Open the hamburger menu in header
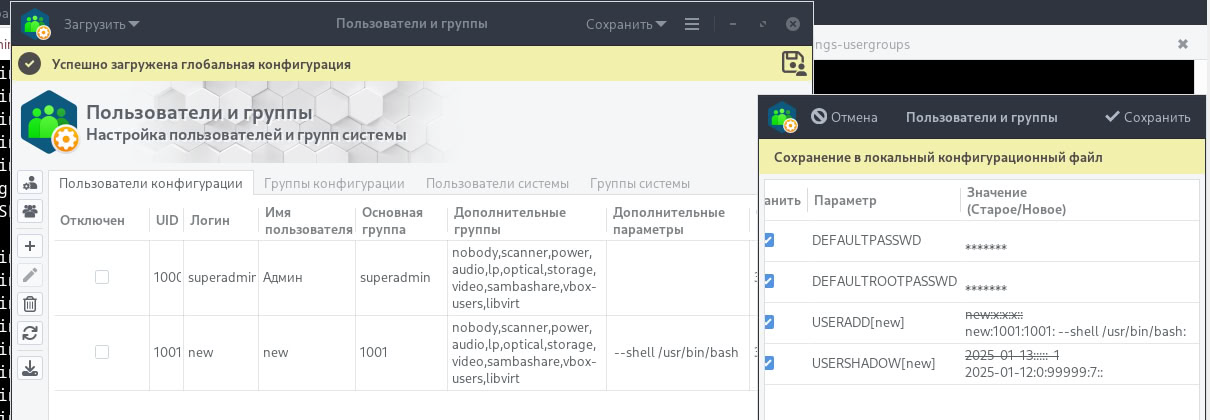 pyautogui.click(x=692, y=24)
